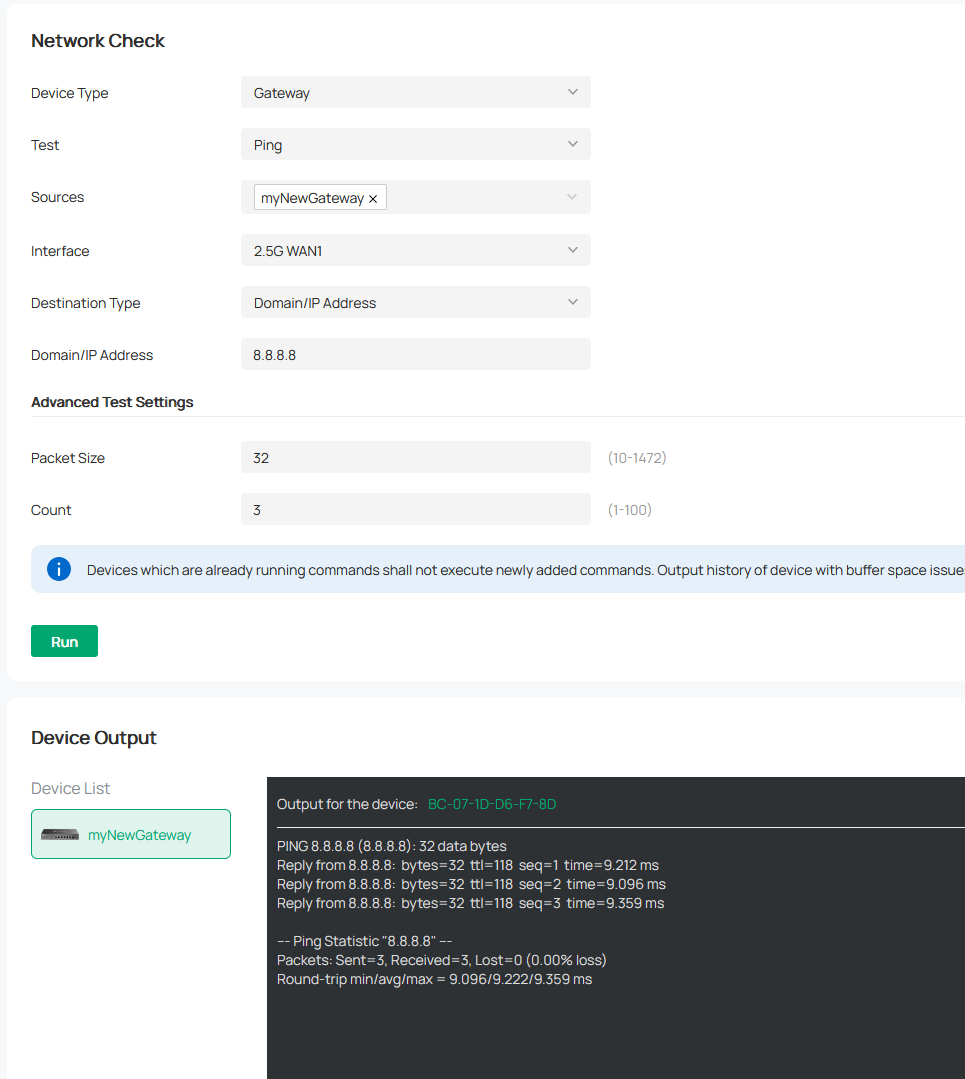Expand the Sources dropdown arrow
This screenshot has width=965, height=1079.
coord(572,197)
